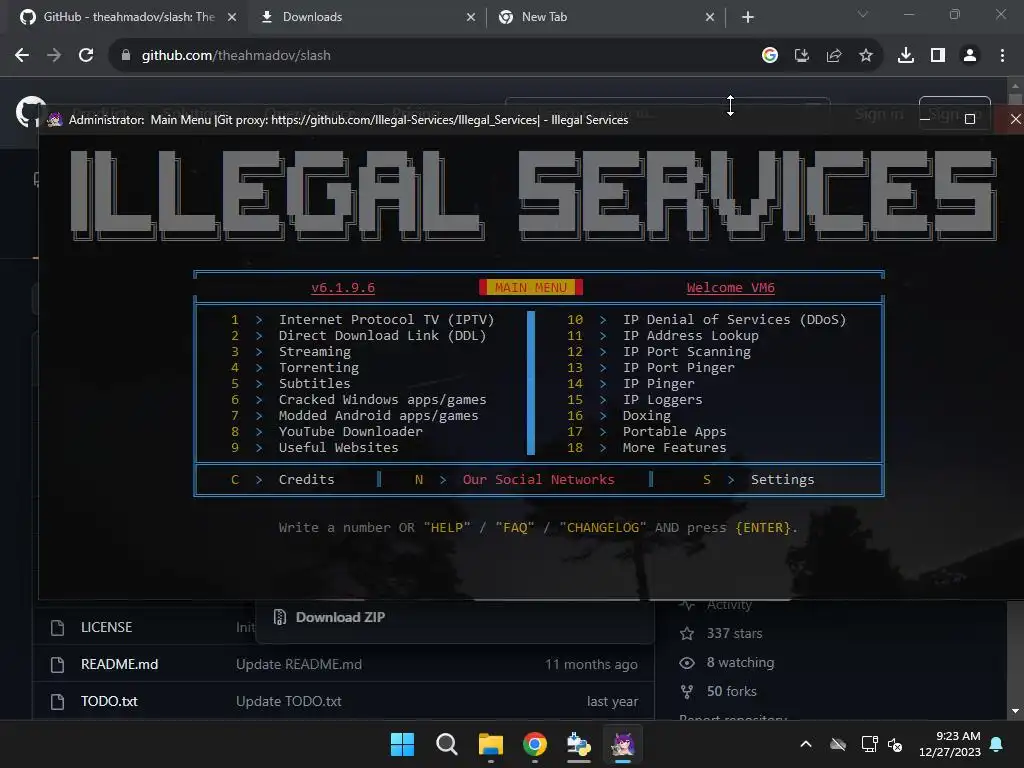Click IP Loggers entry

tap(663, 399)
